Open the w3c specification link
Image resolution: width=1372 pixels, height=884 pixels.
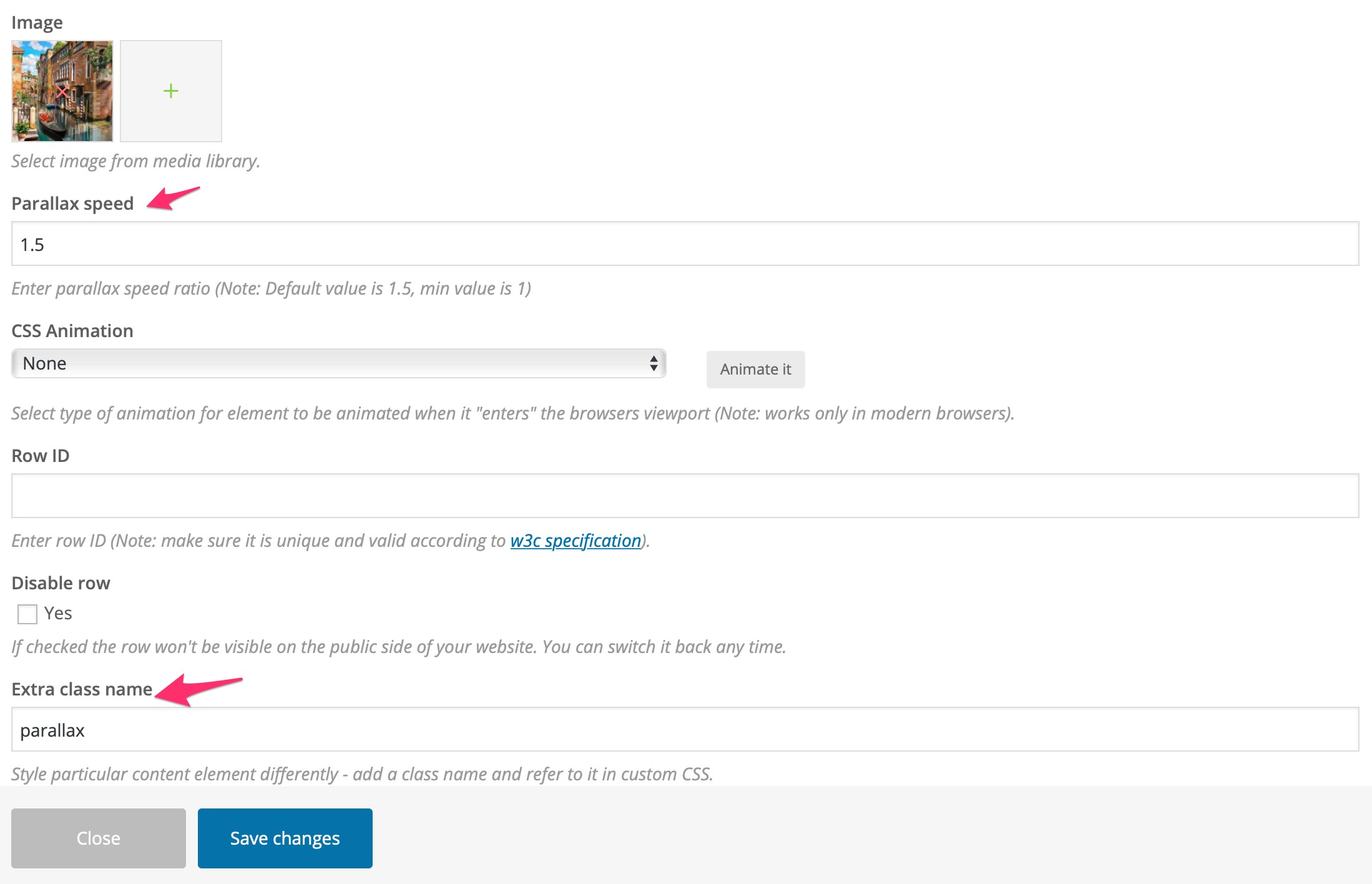[x=576, y=541]
